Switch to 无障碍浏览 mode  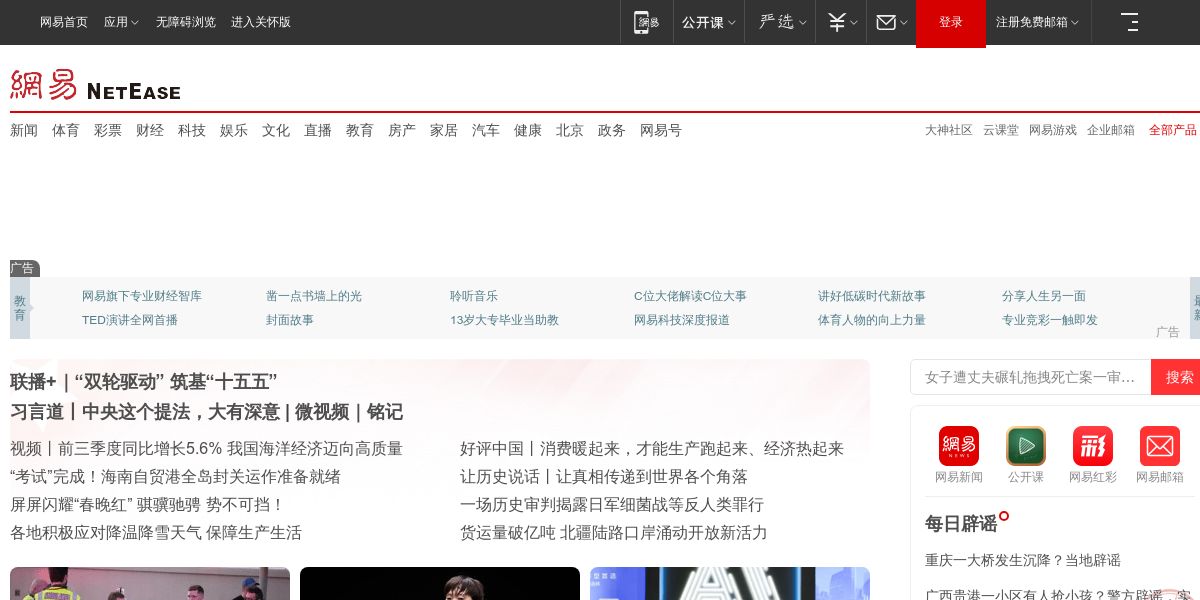point(186,22)
